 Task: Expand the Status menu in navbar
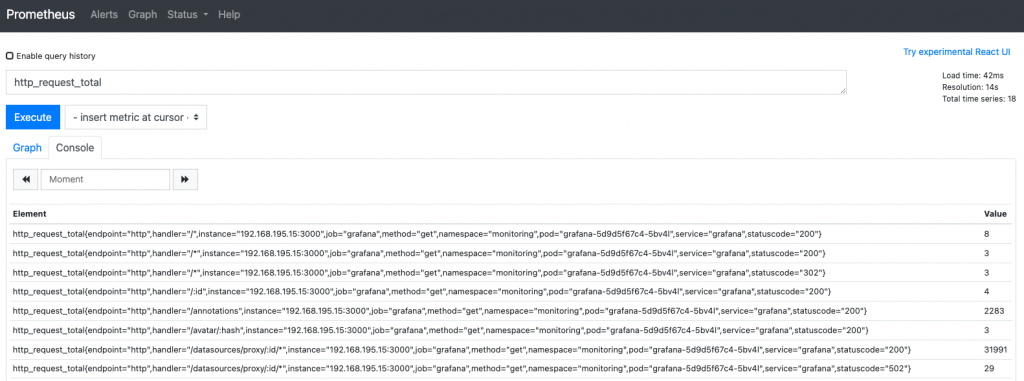click(187, 14)
